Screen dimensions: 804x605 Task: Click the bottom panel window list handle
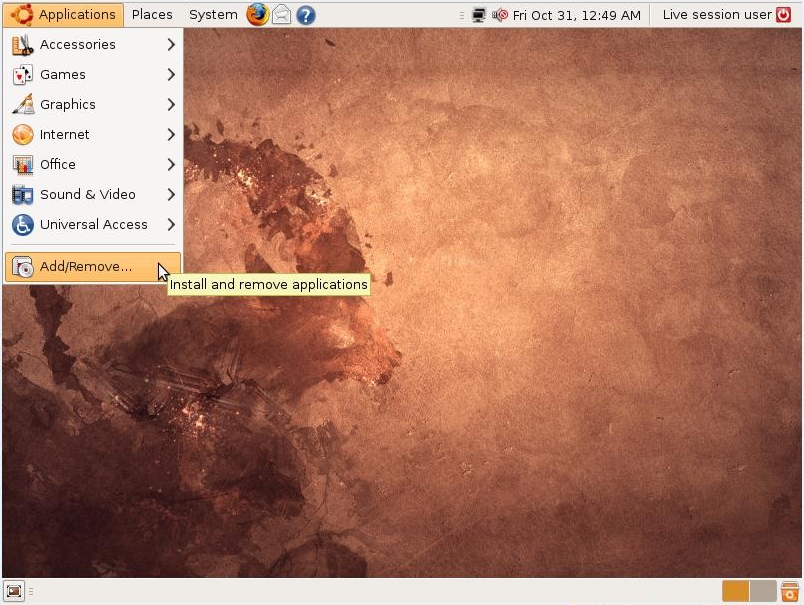[31, 591]
